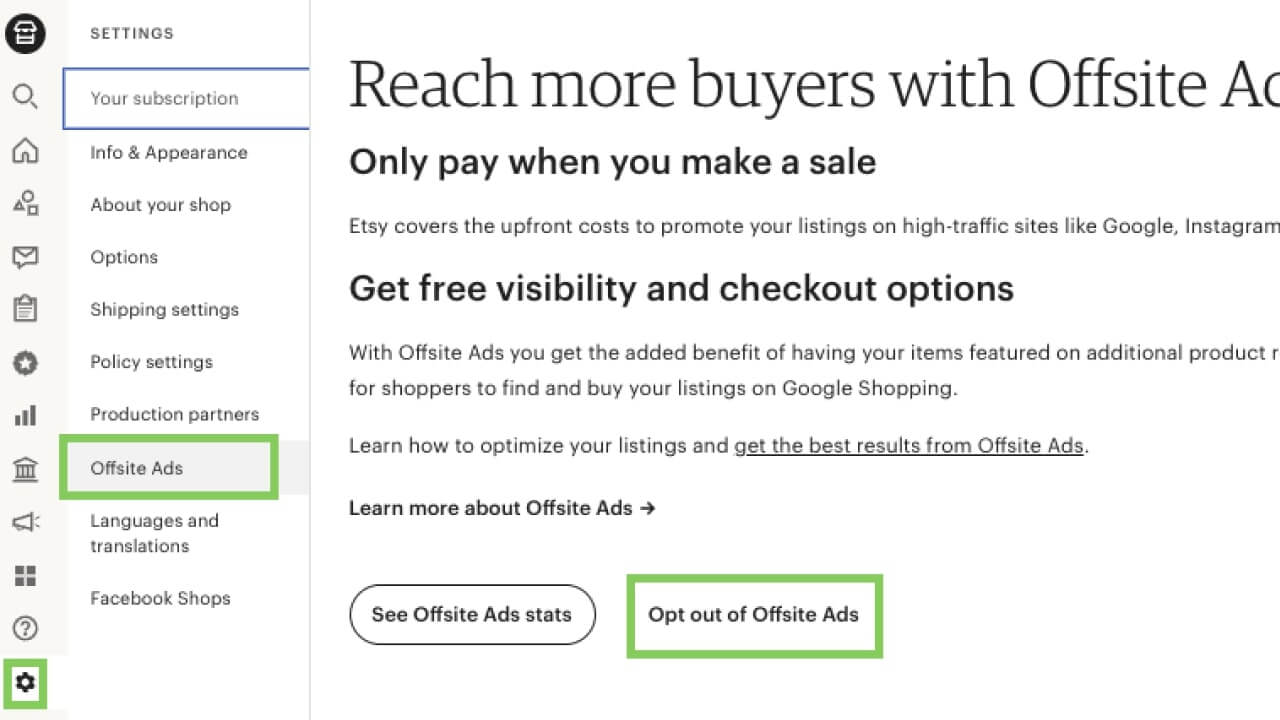
Task: Open Shipping settings from the sidebar
Action: click(x=164, y=310)
